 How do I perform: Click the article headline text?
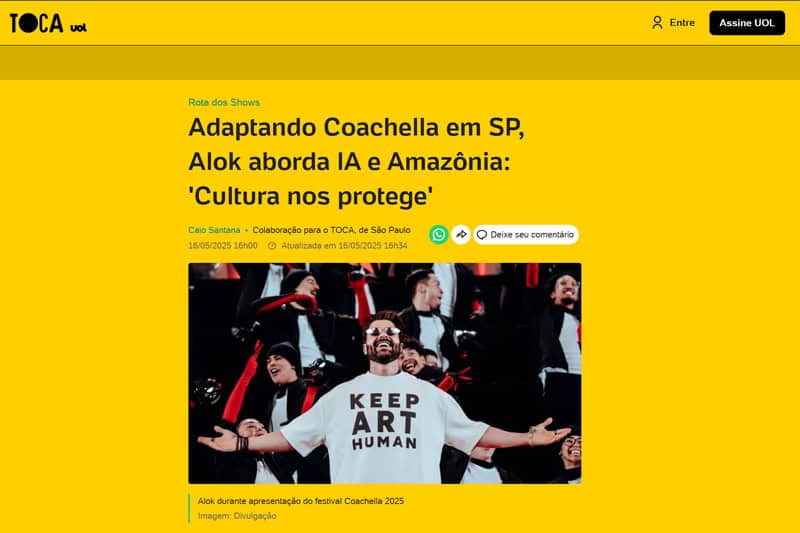coord(357,162)
